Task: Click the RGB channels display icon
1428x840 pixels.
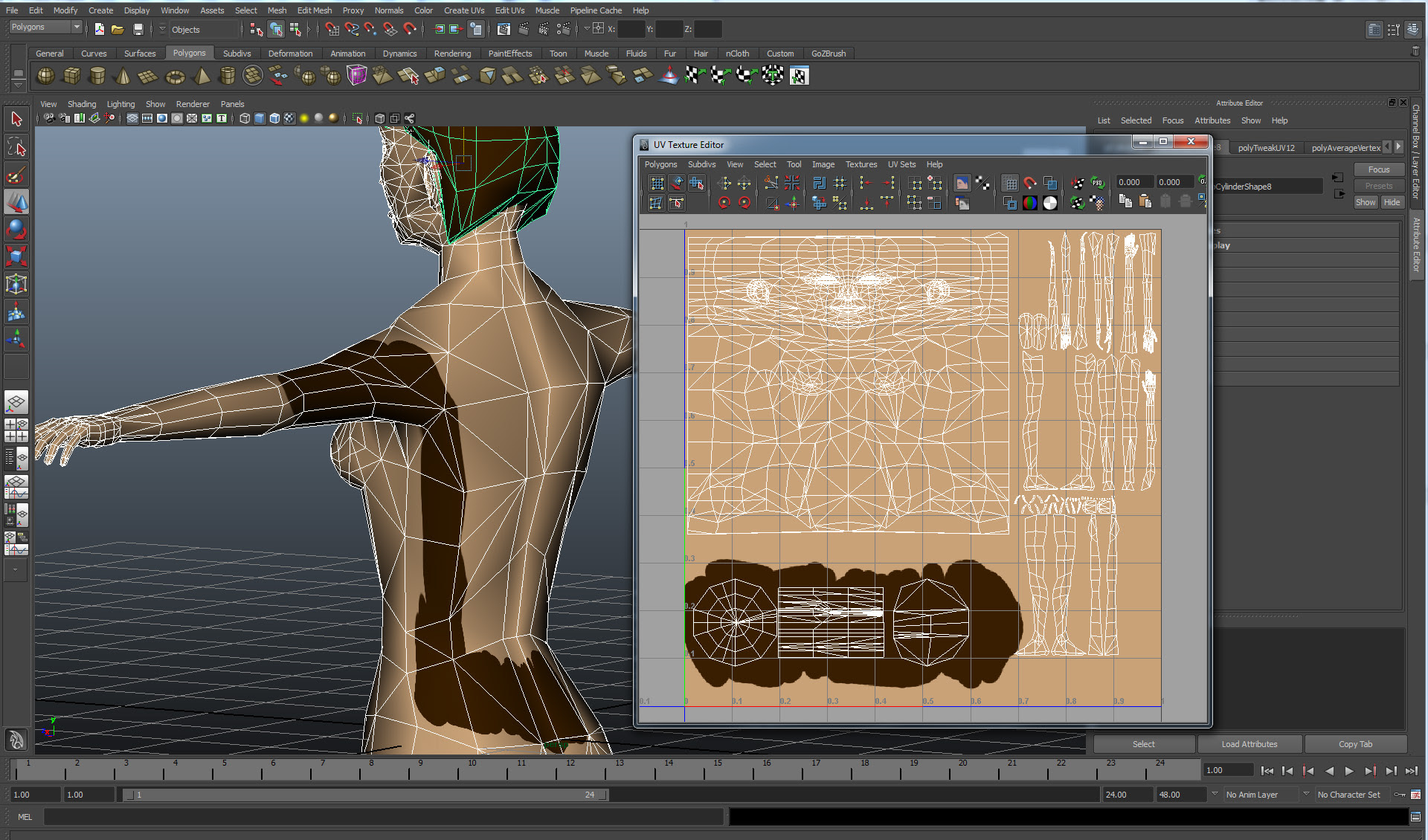Action: tap(1029, 203)
